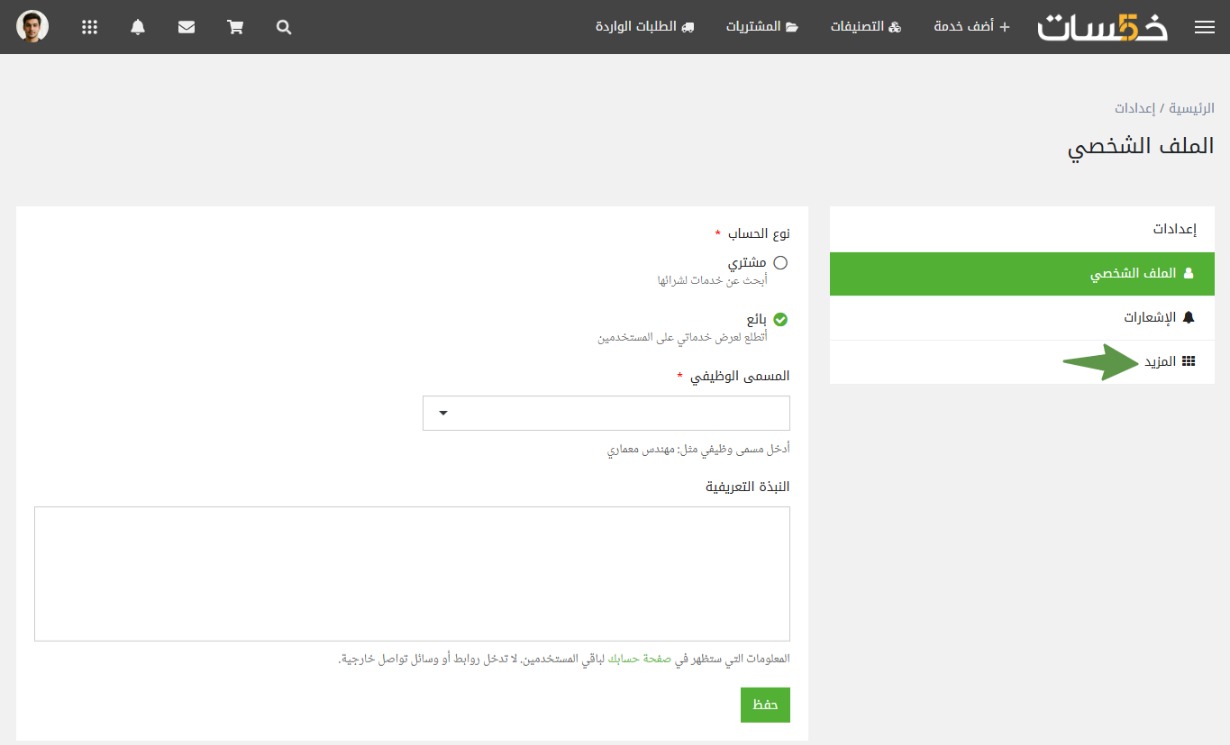Click in the النبذة التعريفية text area
Viewport: 1230px width, 745px height.
tap(412, 573)
